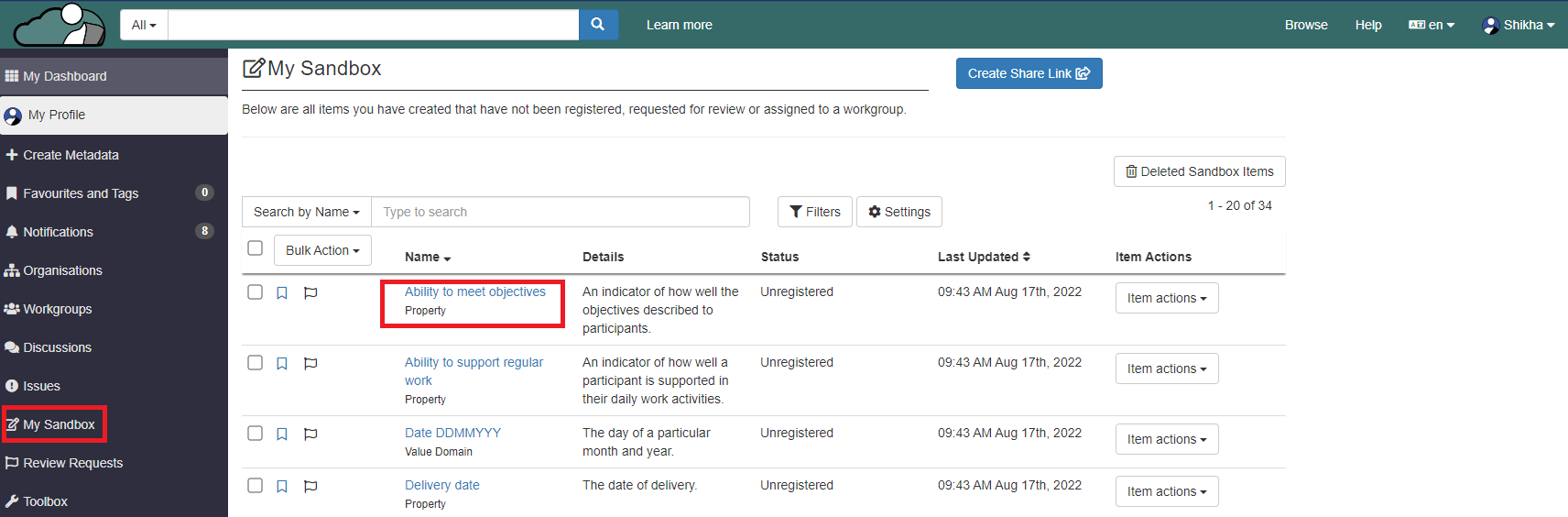Image resolution: width=1568 pixels, height=517 pixels.
Task: Open Deleted Sandbox Items trash
Action: tap(1199, 171)
